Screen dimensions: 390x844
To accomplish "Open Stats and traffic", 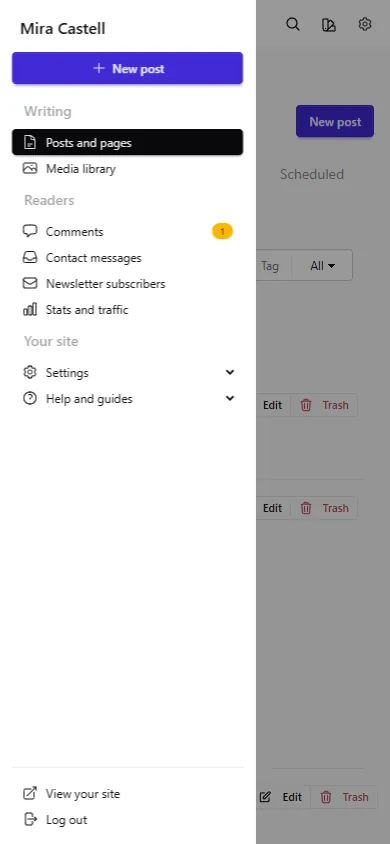I will pyautogui.click(x=127, y=310).
